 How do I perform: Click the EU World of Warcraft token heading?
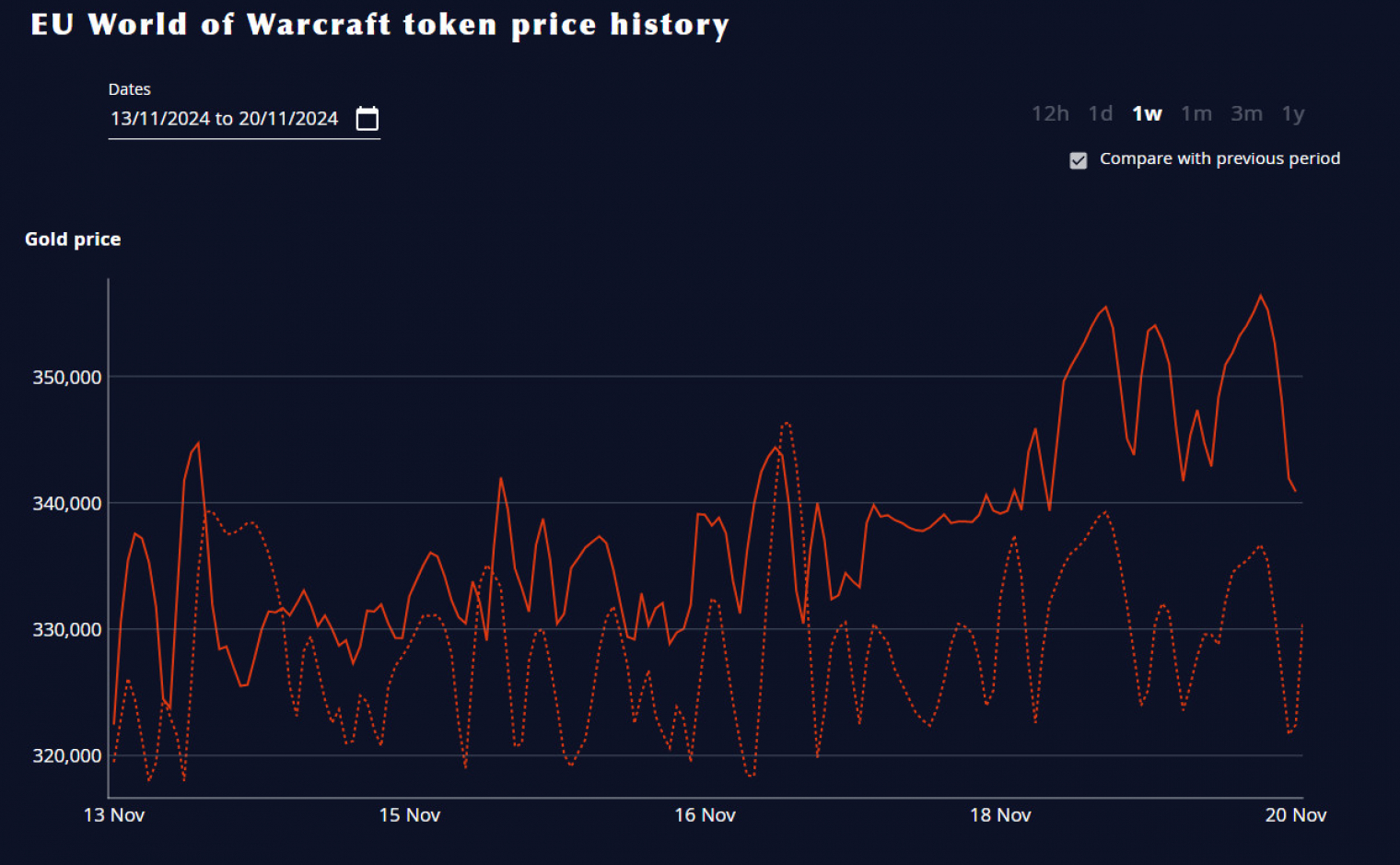379,25
